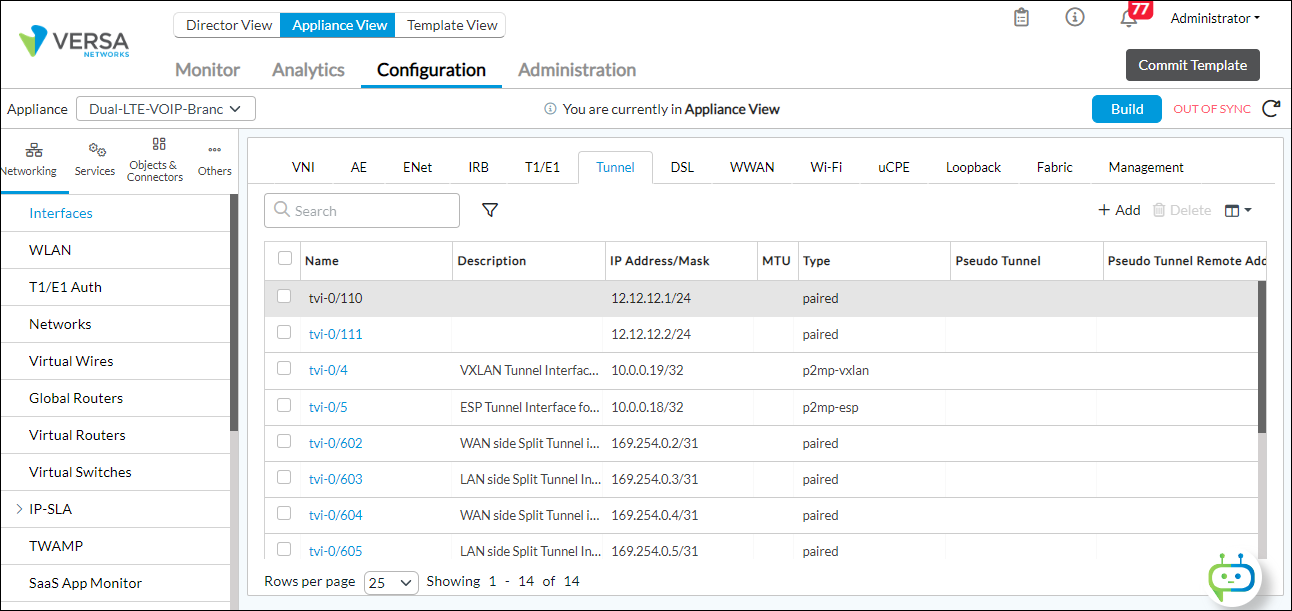Image resolution: width=1292 pixels, height=611 pixels.
Task: Click Add to create tunnel interface
Action: click(x=1119, y=210)
